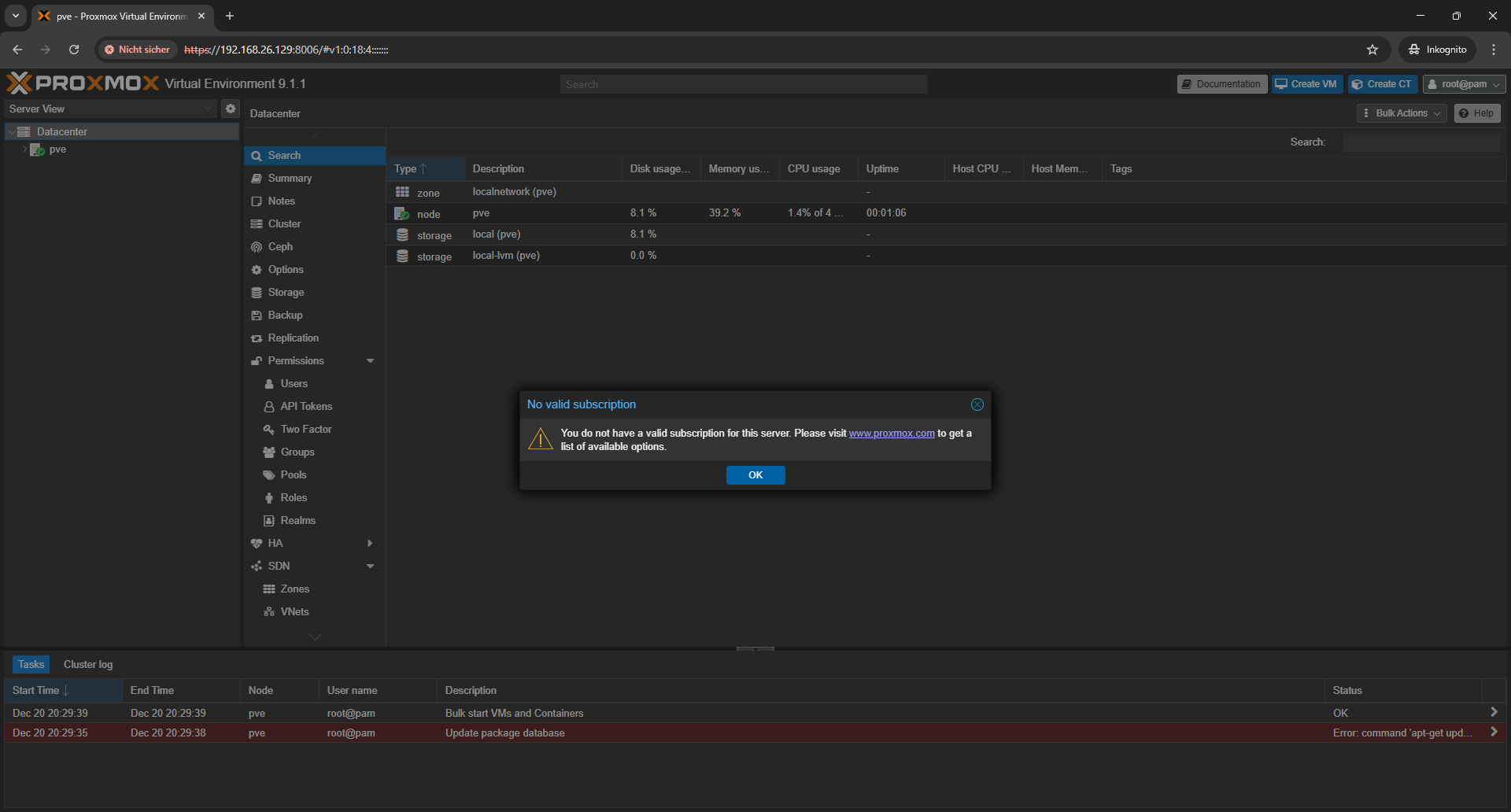Select the Replication icon
Screen dimensions: 1511x812
coord(257,338)
